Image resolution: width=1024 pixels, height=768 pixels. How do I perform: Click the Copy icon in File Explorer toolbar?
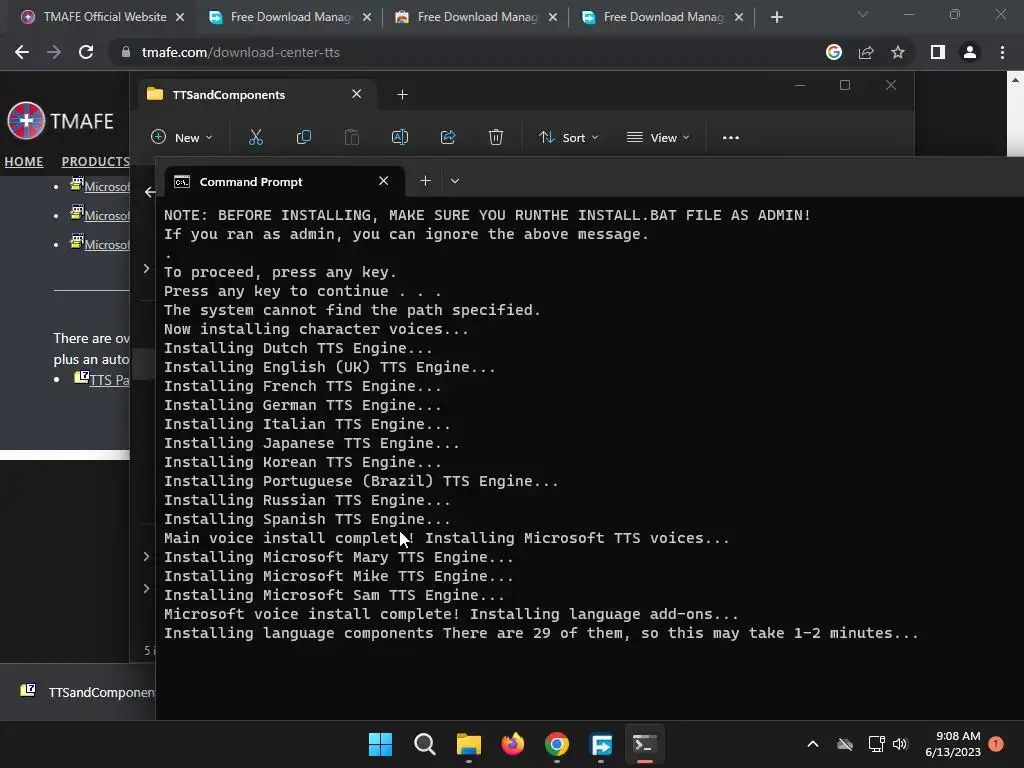tap(304, 137)
